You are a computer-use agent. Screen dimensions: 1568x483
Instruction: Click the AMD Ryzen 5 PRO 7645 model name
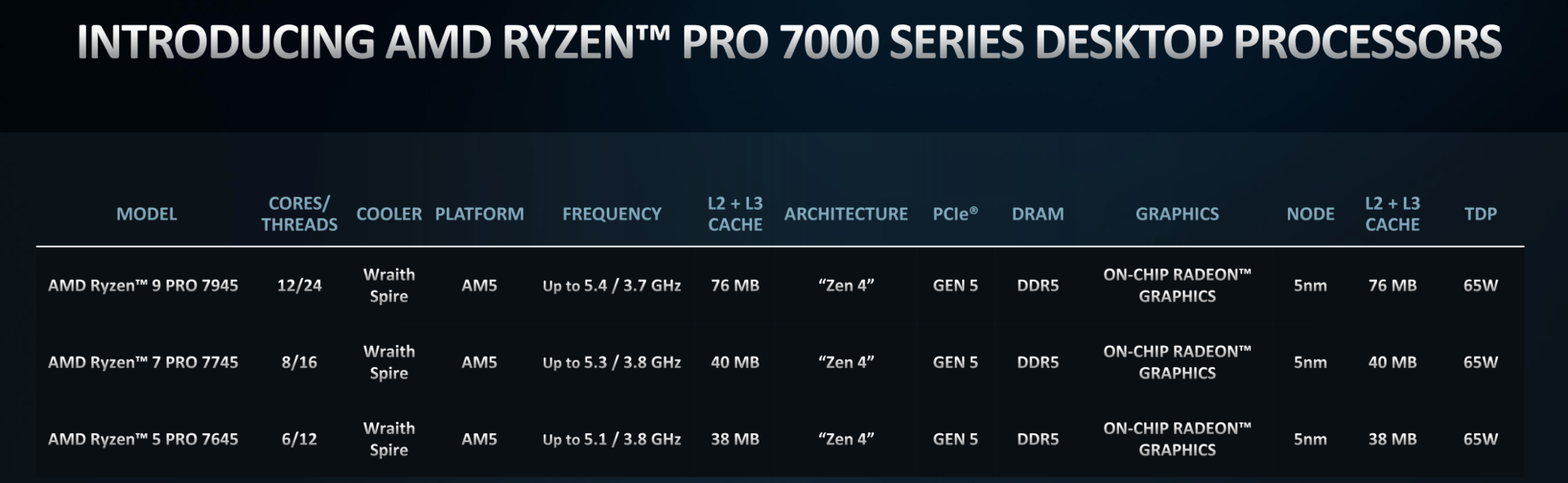pos(143,439)
